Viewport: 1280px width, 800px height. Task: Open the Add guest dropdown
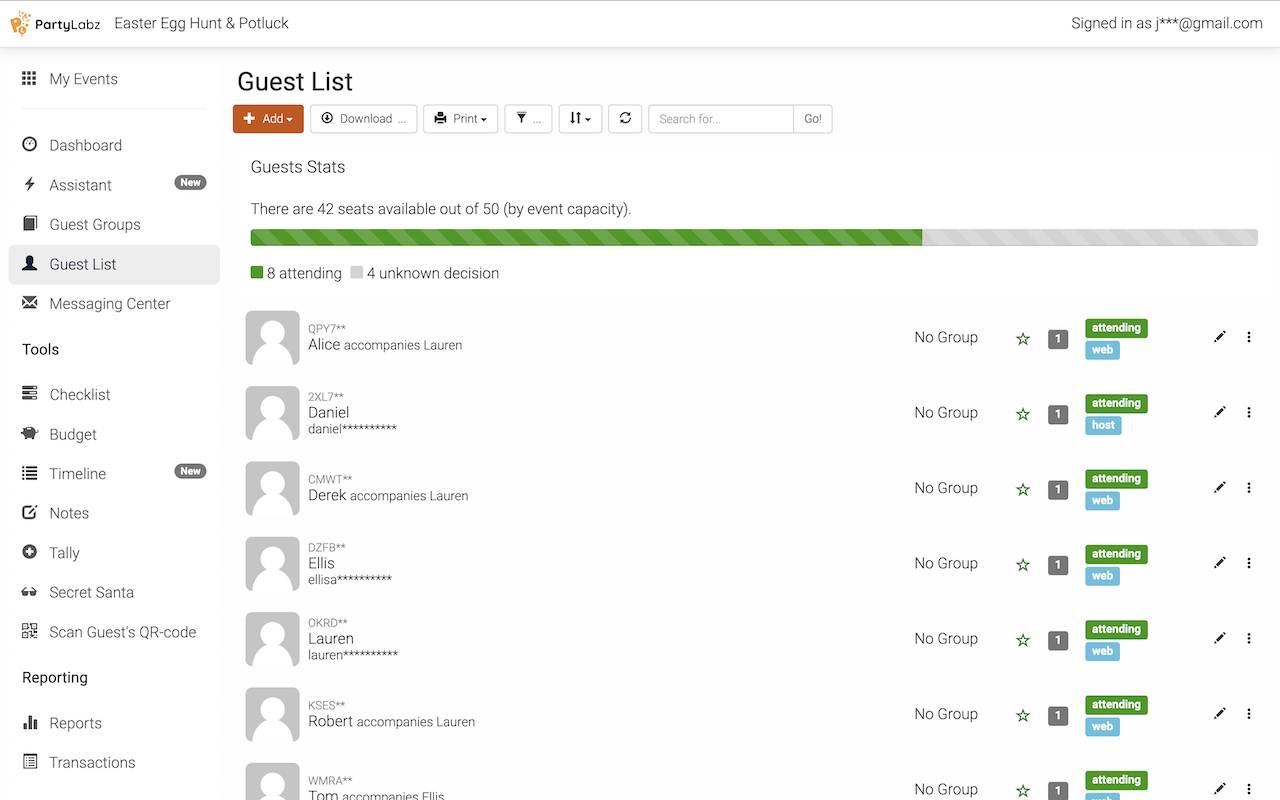point(268,119)
